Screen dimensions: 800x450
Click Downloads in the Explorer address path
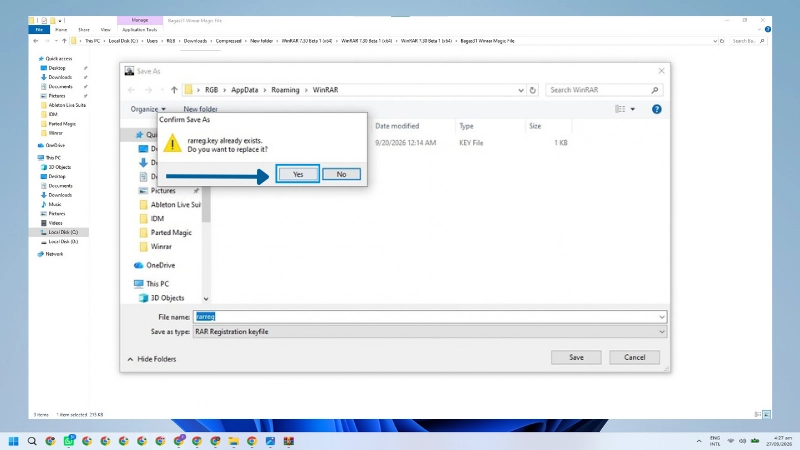click(195, 41)
